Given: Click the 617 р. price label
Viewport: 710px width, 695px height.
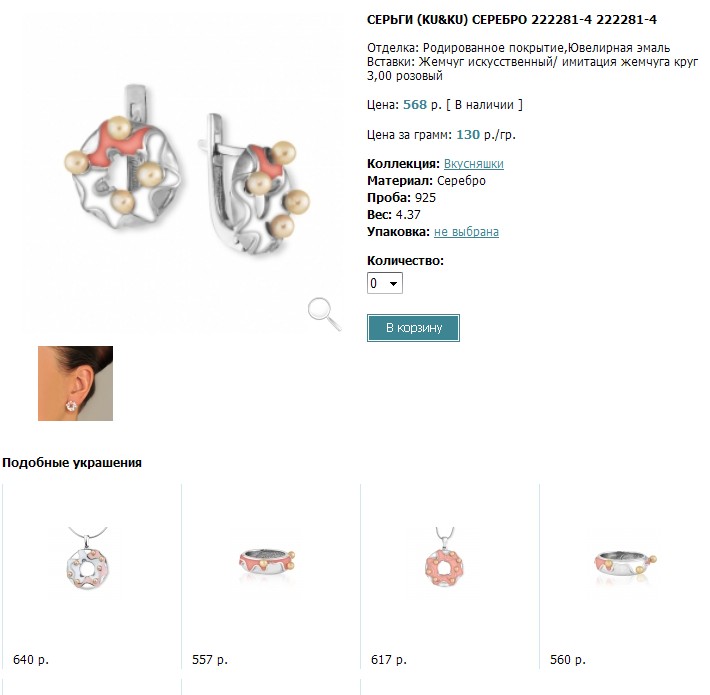Looking at the screenshot, I should coord(388,660).
